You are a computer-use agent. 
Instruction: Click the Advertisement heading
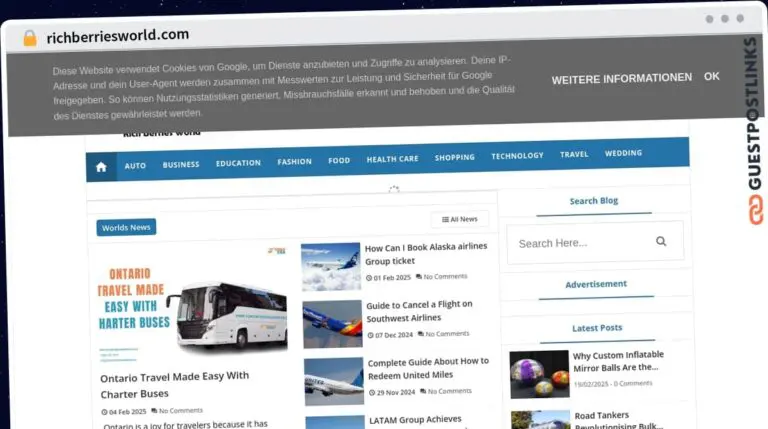click(596, 284)
